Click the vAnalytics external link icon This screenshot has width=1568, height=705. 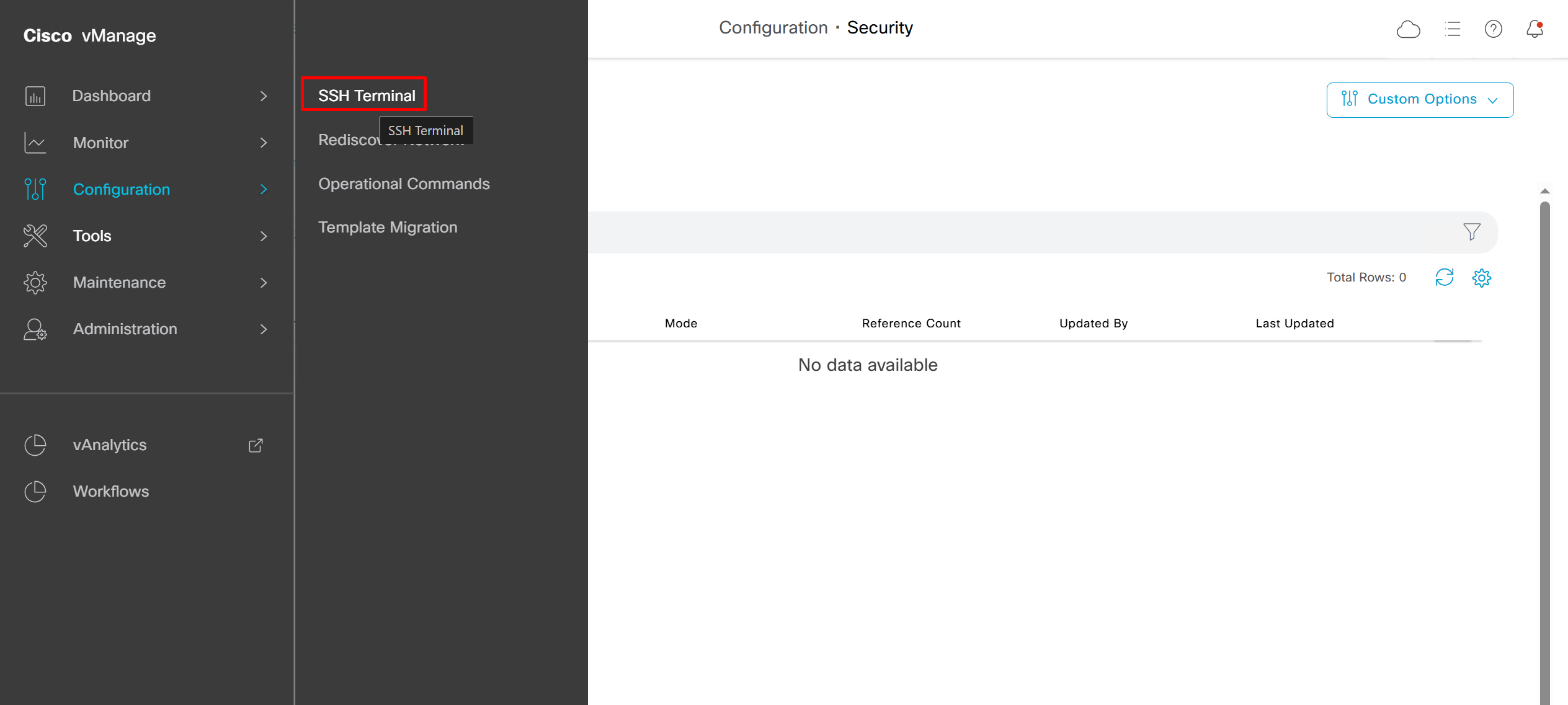(256, 445)
